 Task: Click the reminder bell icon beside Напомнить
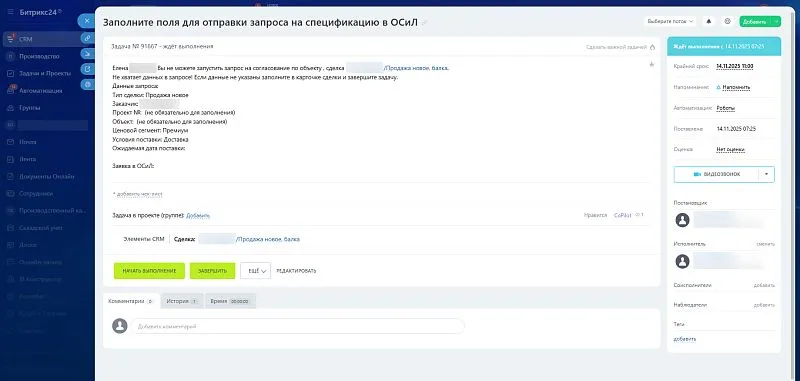(719, 87)
